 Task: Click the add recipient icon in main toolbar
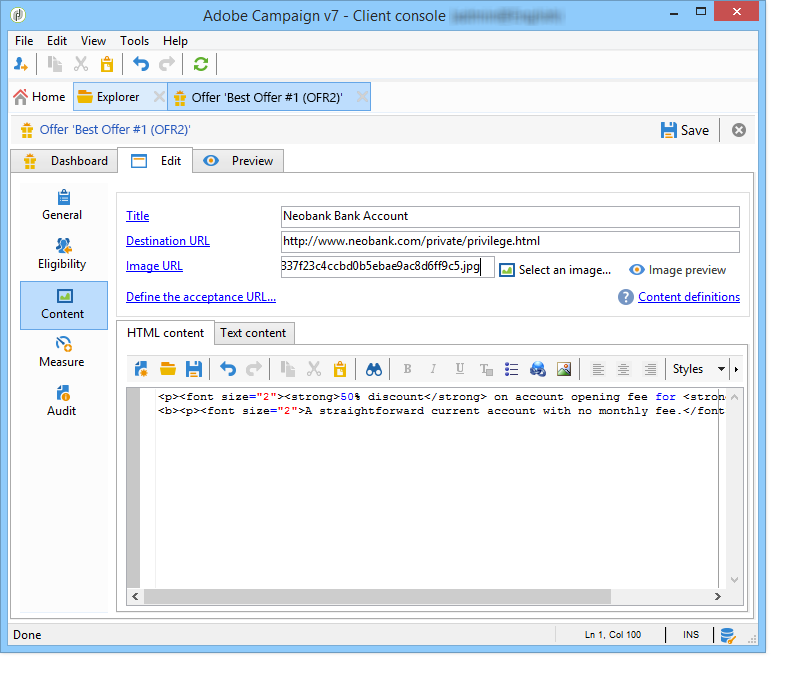pyautogui.click(x=21, y=64)
